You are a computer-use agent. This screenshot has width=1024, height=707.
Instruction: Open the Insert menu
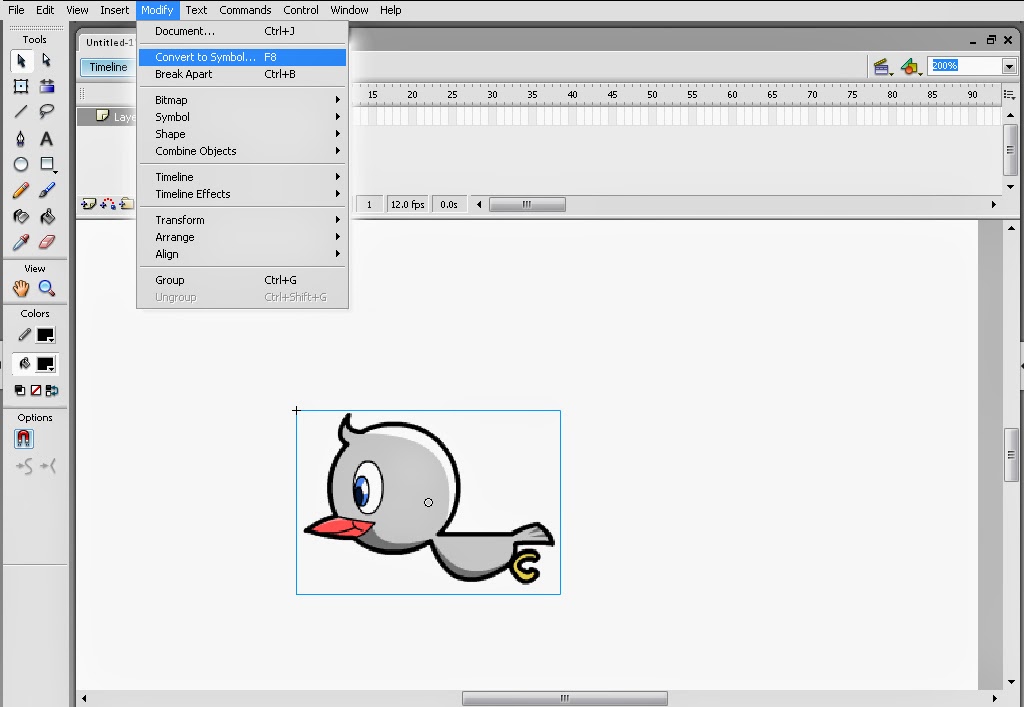pos(114,10)
